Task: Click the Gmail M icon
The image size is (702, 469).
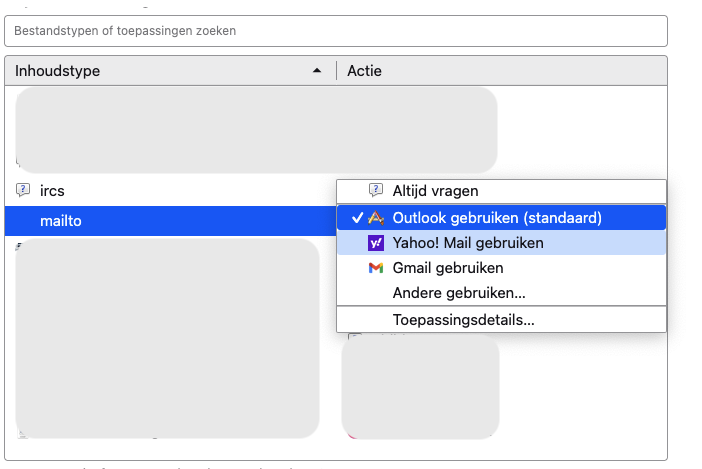Action: tap(376, 268)
